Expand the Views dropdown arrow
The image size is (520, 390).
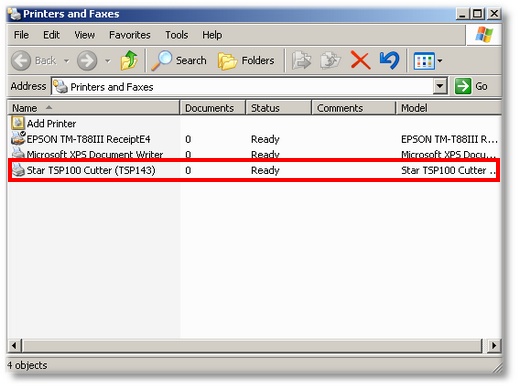[440, 61]
